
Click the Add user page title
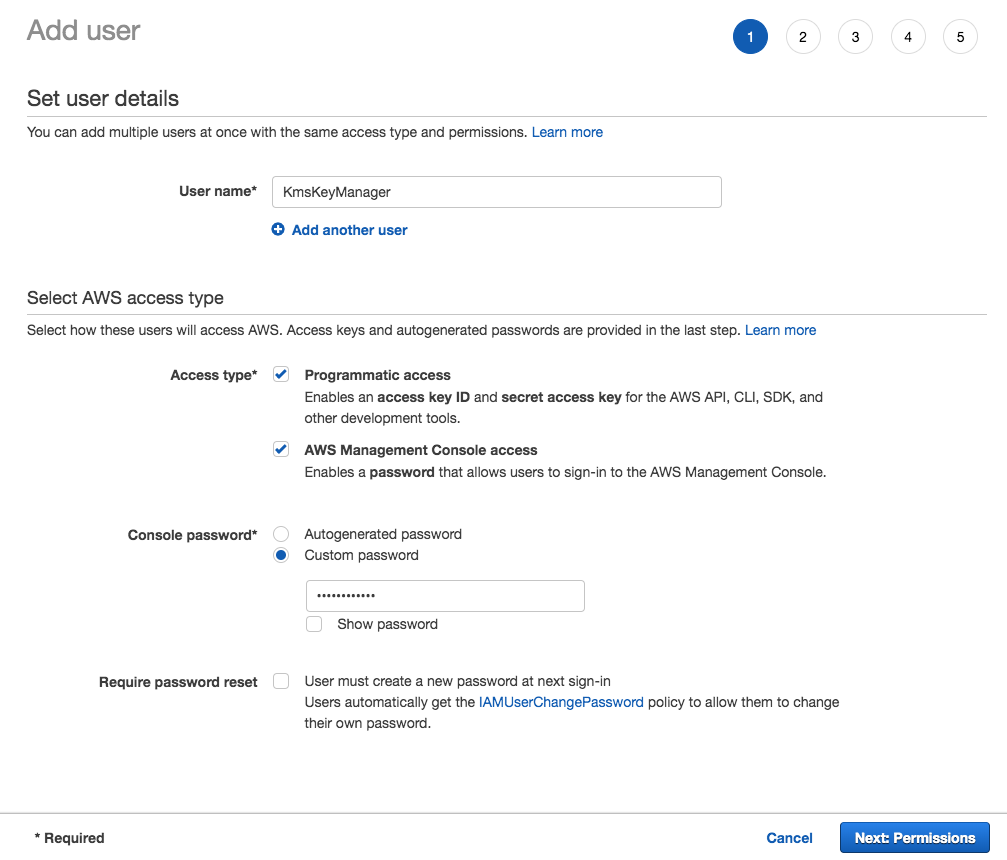click(x=83, y=30)
